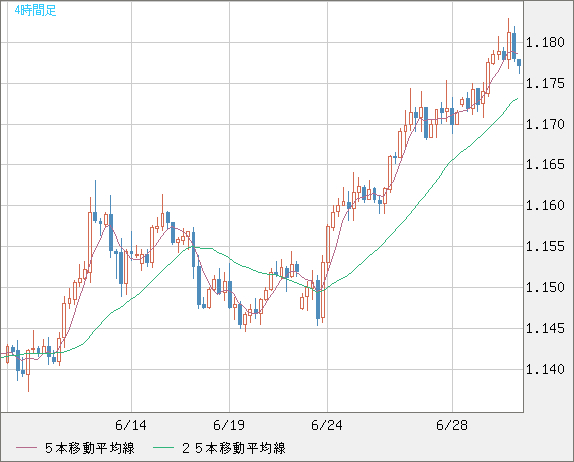Click the 25本移動平均線 legend text
Image resolution: width=574 pixels, height=462 pixels.
tap(234, 448)
